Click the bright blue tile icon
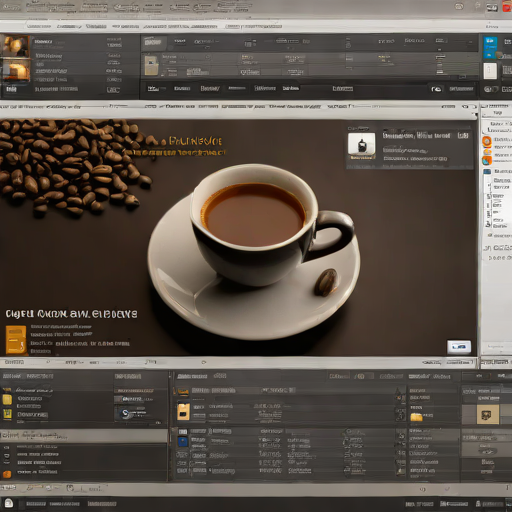 click(x=490, y=48)
